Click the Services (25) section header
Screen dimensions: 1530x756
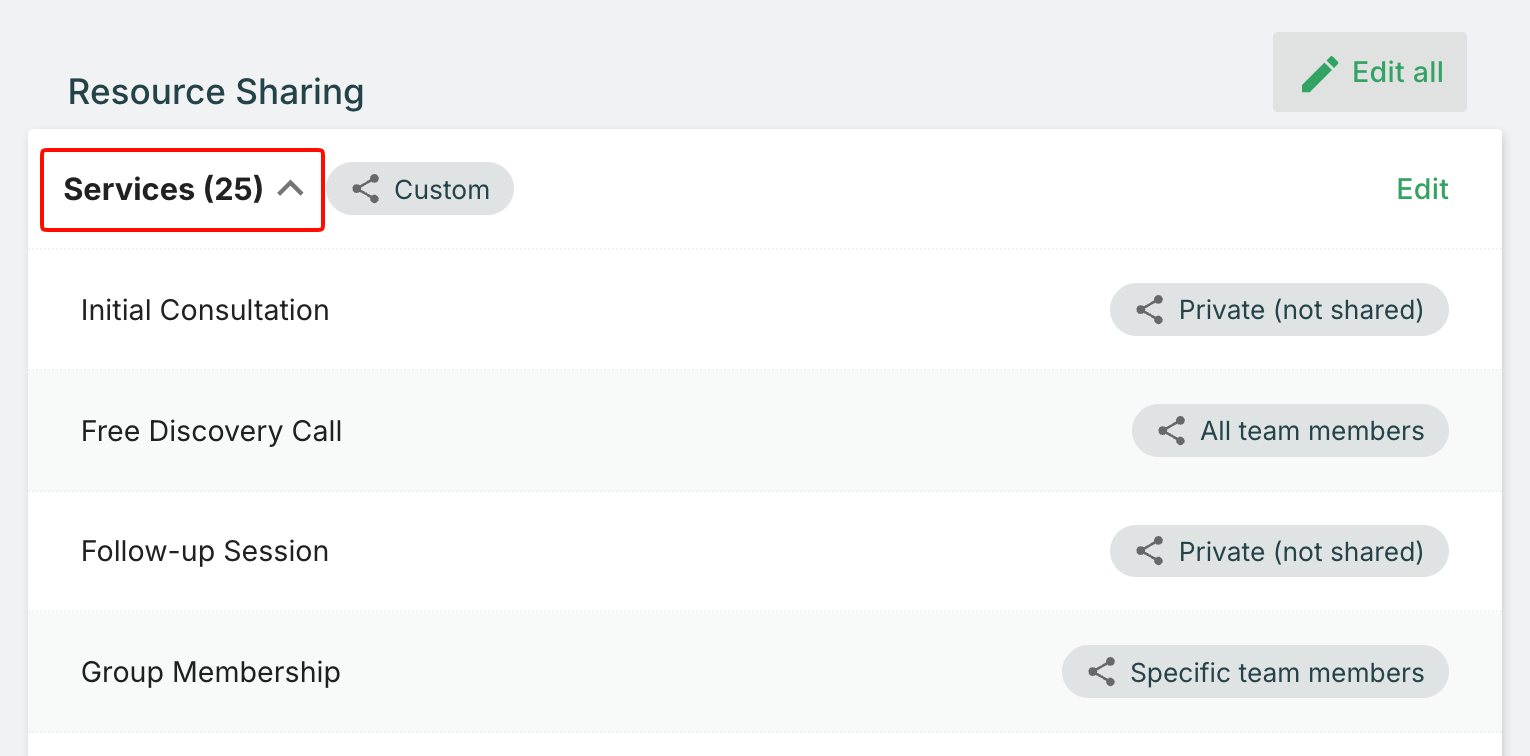point(163,189)
